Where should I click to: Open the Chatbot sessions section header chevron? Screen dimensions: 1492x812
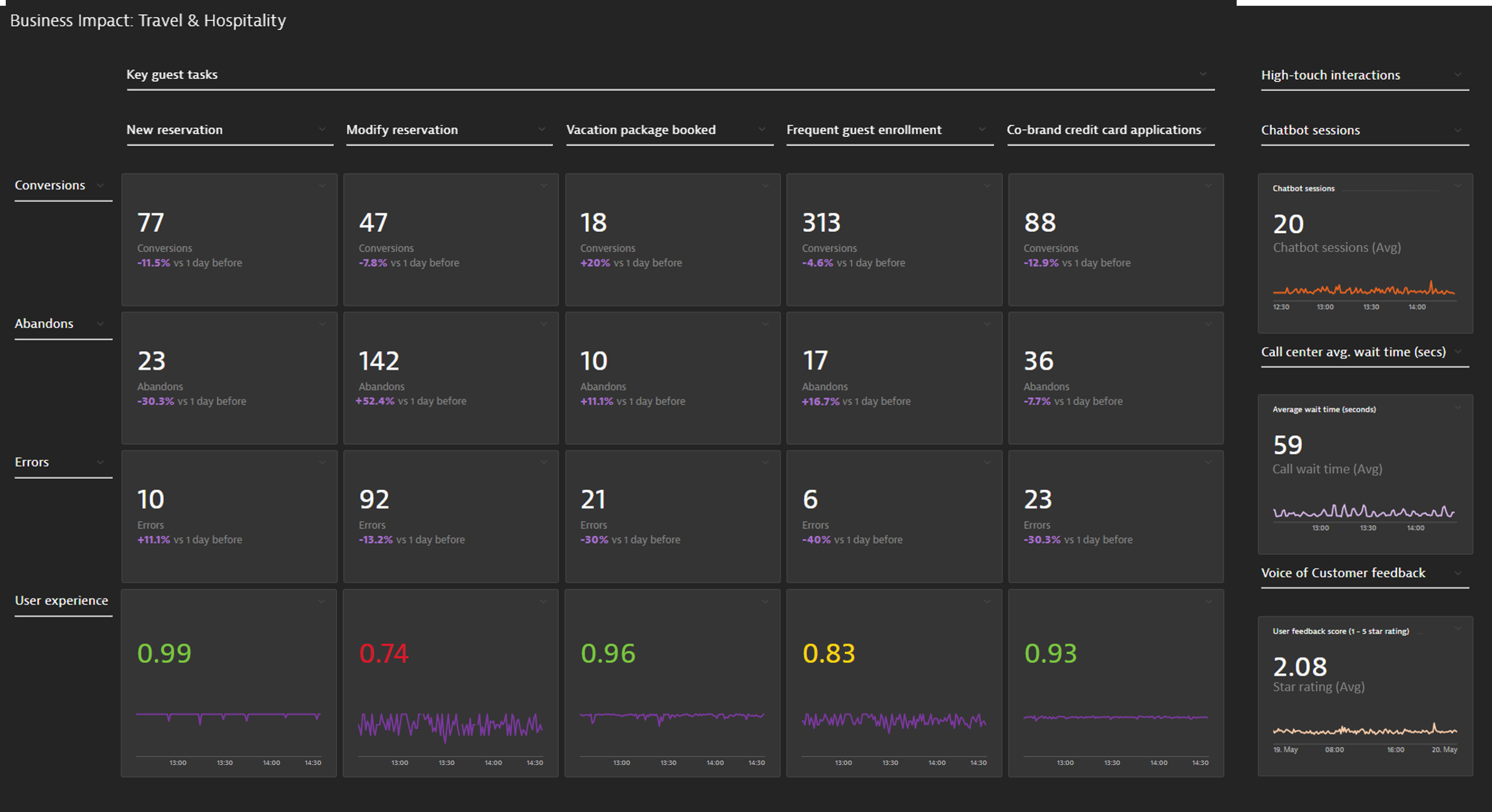pyautogui.click(x=1458, y=130)
